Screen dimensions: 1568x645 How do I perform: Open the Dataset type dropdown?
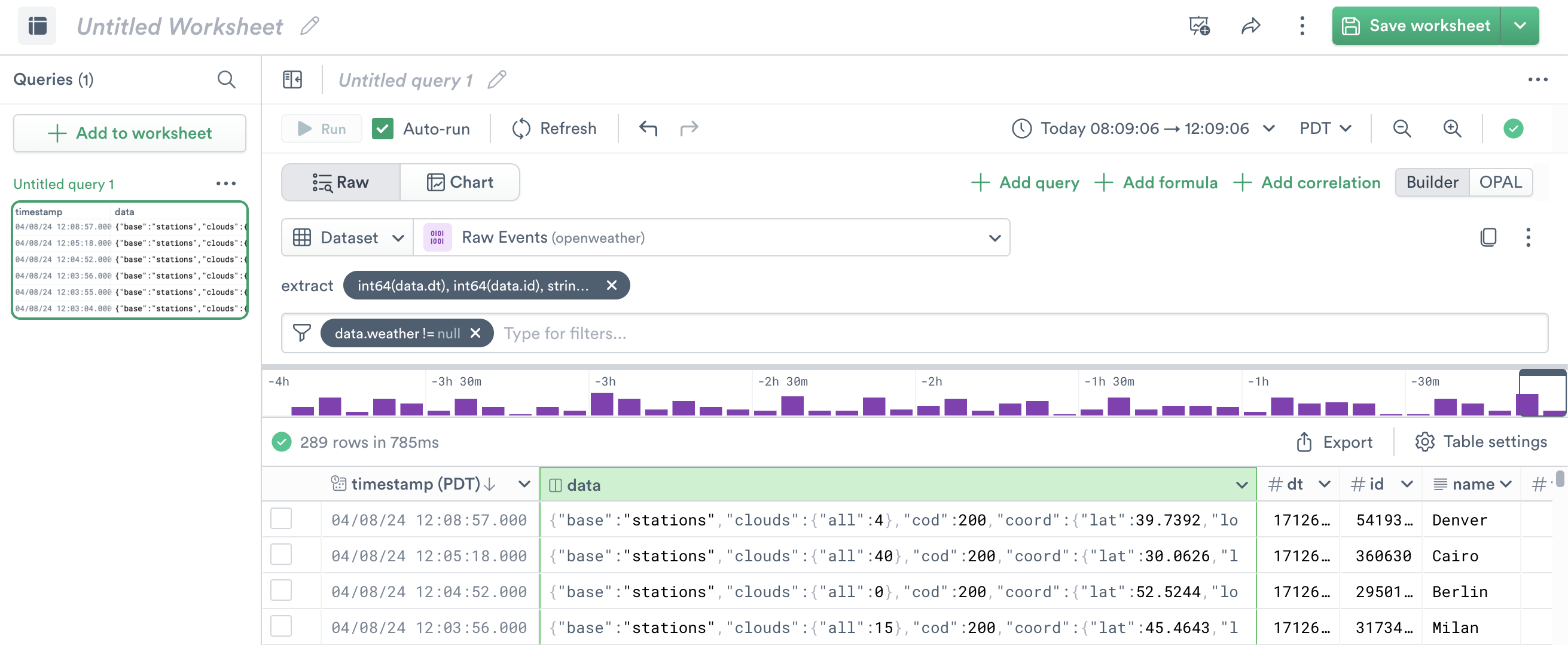click(x=348, y=237)
